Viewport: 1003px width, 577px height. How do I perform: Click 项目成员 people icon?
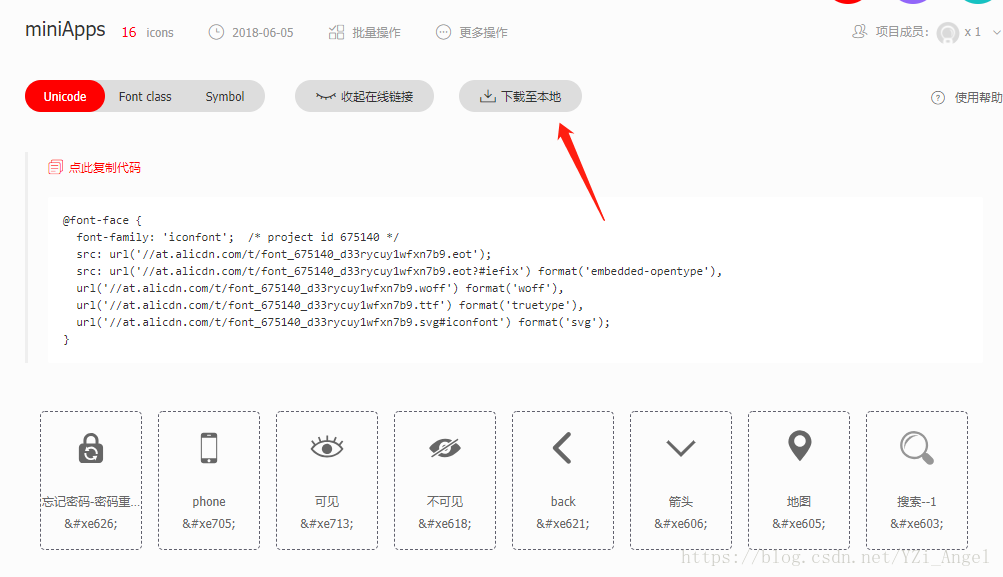coord(860,31)
